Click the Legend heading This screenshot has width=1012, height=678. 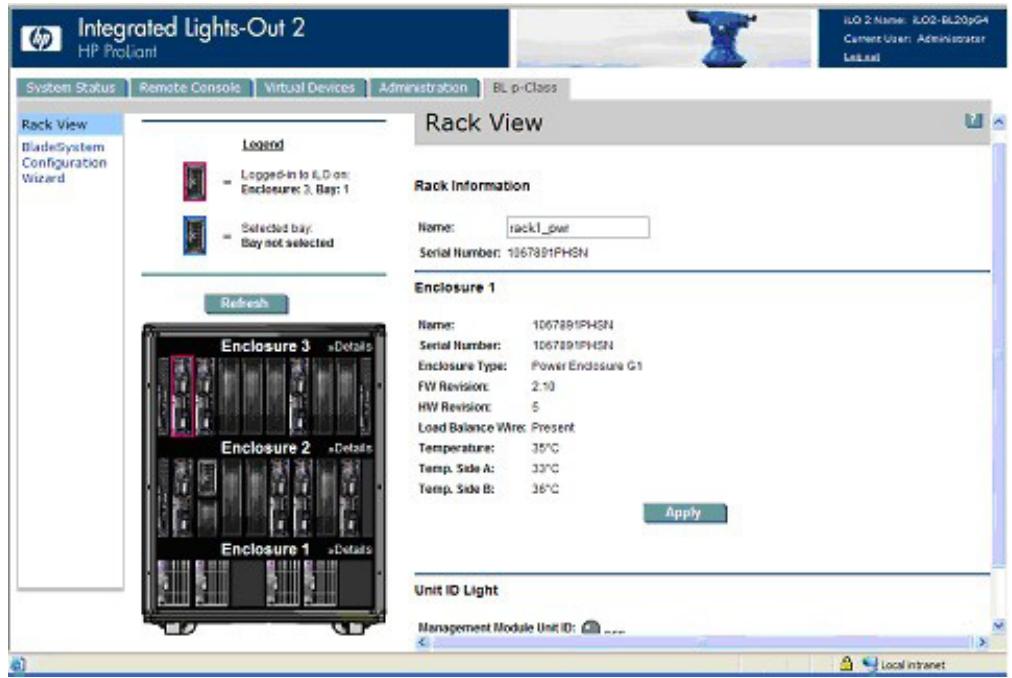click(263, 145)
